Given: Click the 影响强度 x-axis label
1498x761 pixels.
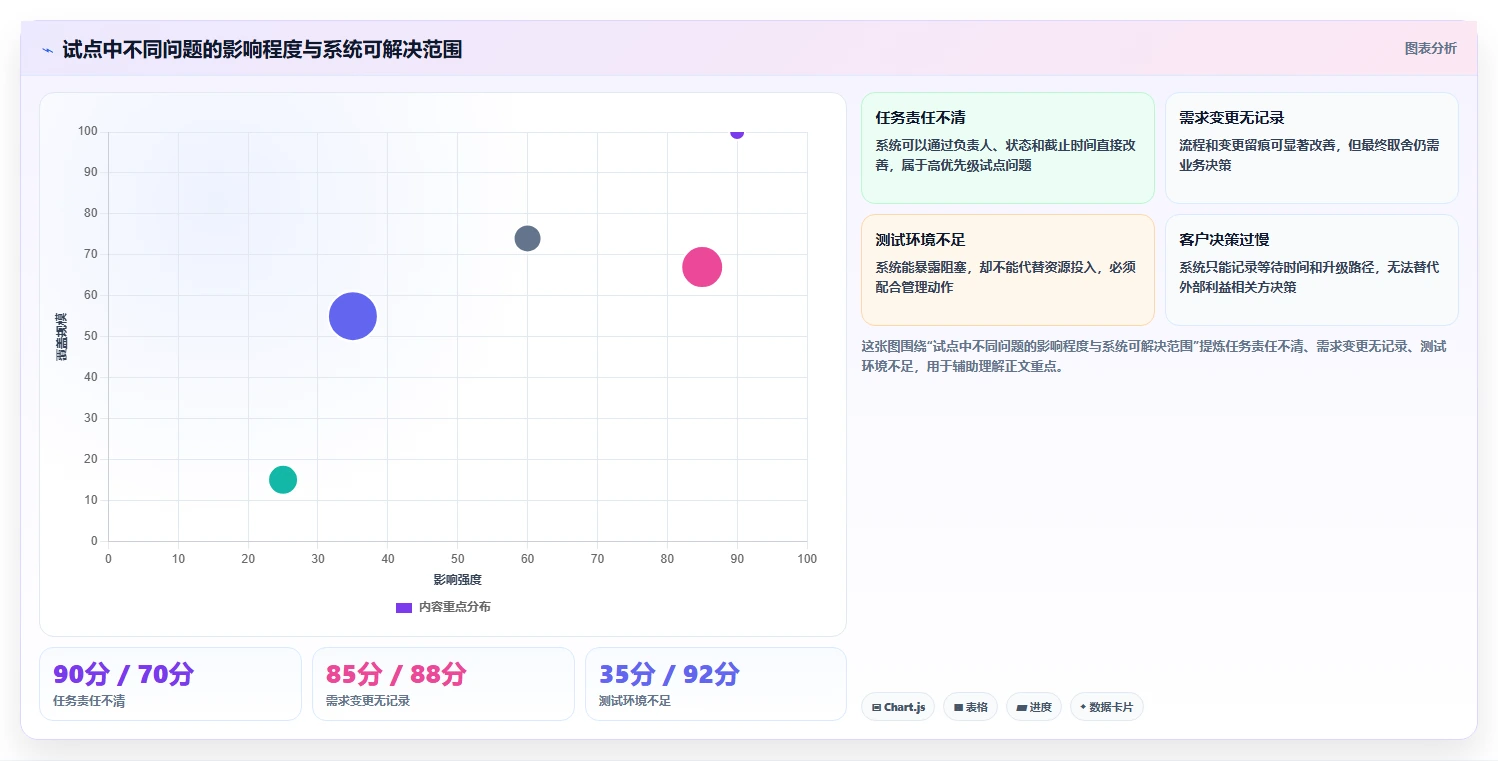Looking at the screenshot, I should pos(458,580).
